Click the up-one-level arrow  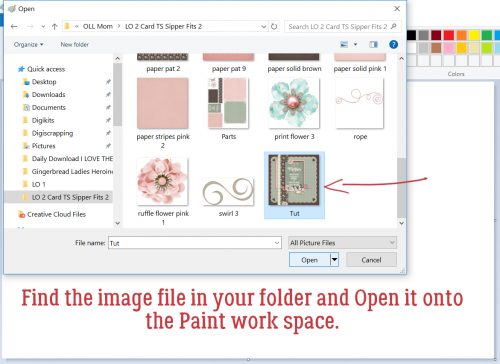point(55,26)
